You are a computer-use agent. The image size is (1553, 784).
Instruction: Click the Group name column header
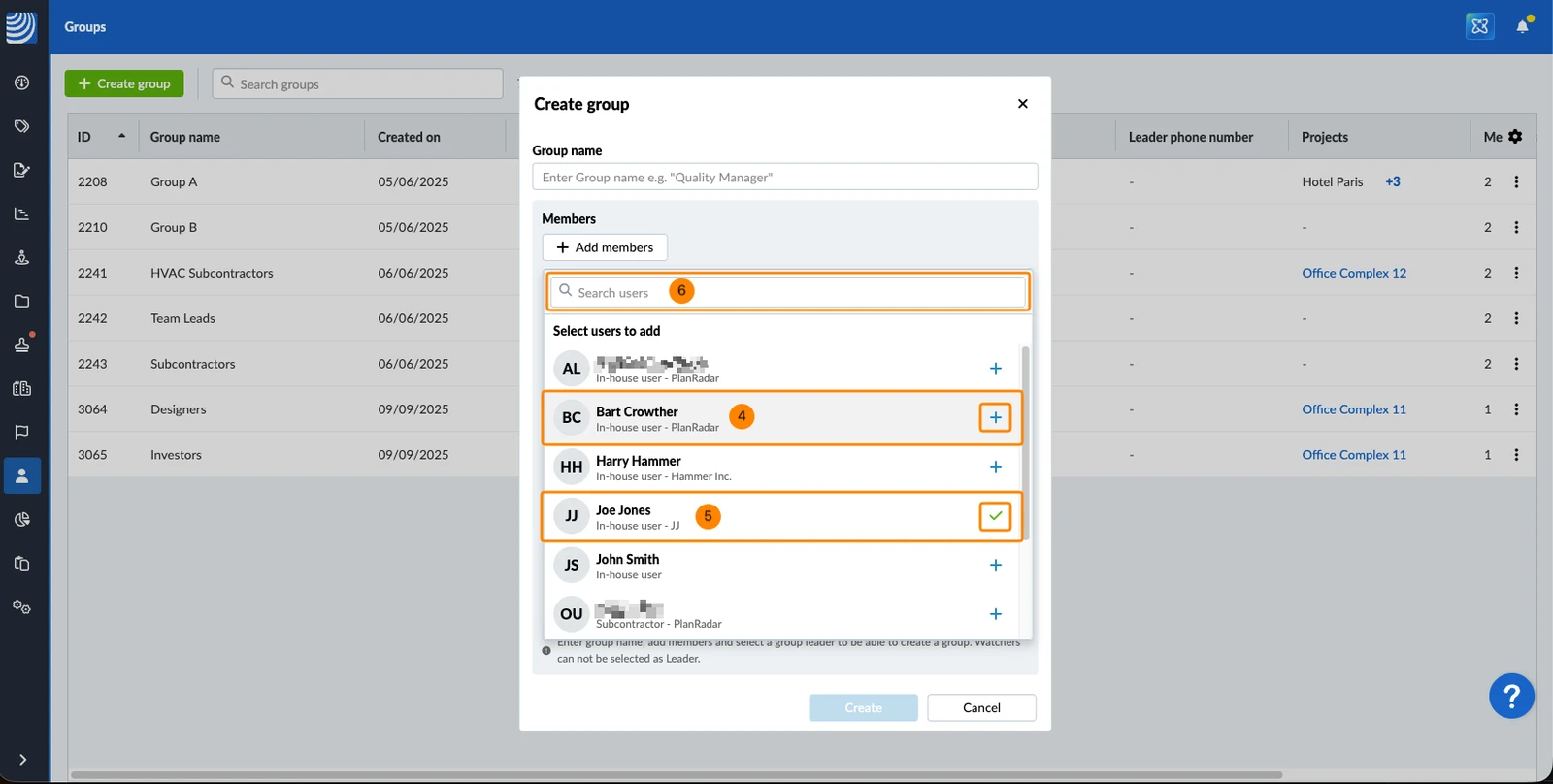(185, 137)
